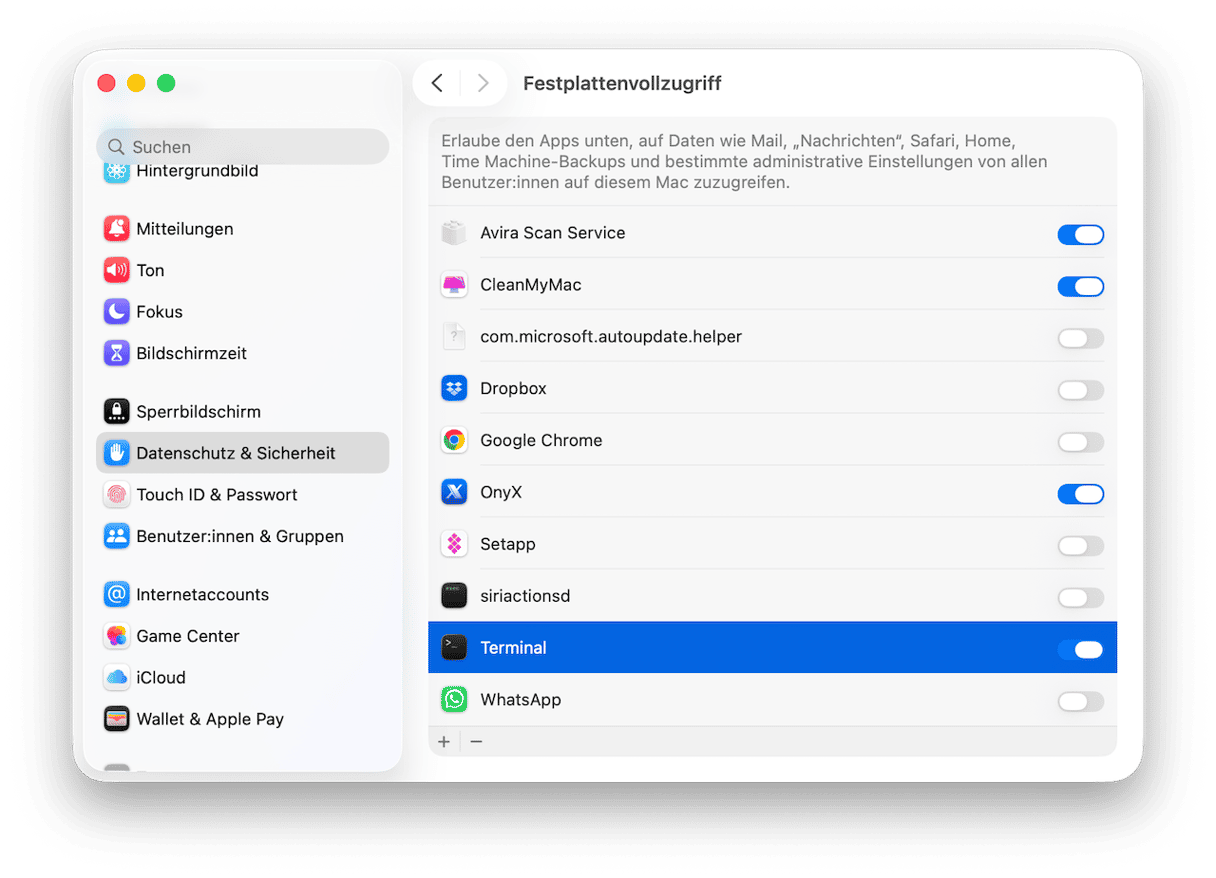
Task: Enable the Setapp toggle
Action: pos(1081,546)
